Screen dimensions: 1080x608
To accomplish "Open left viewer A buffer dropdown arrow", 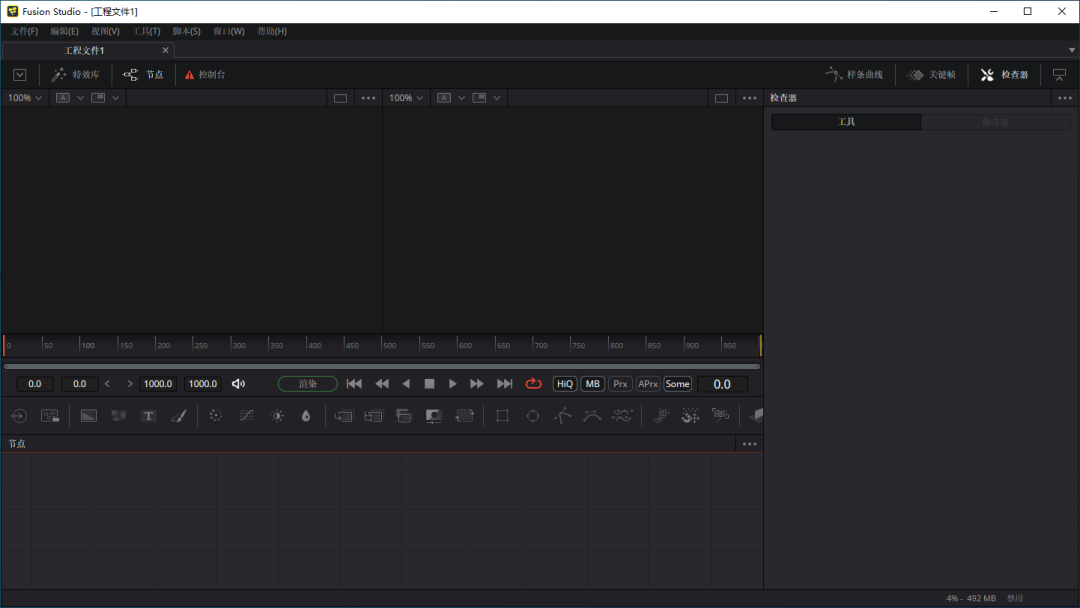I will (81, 98).
